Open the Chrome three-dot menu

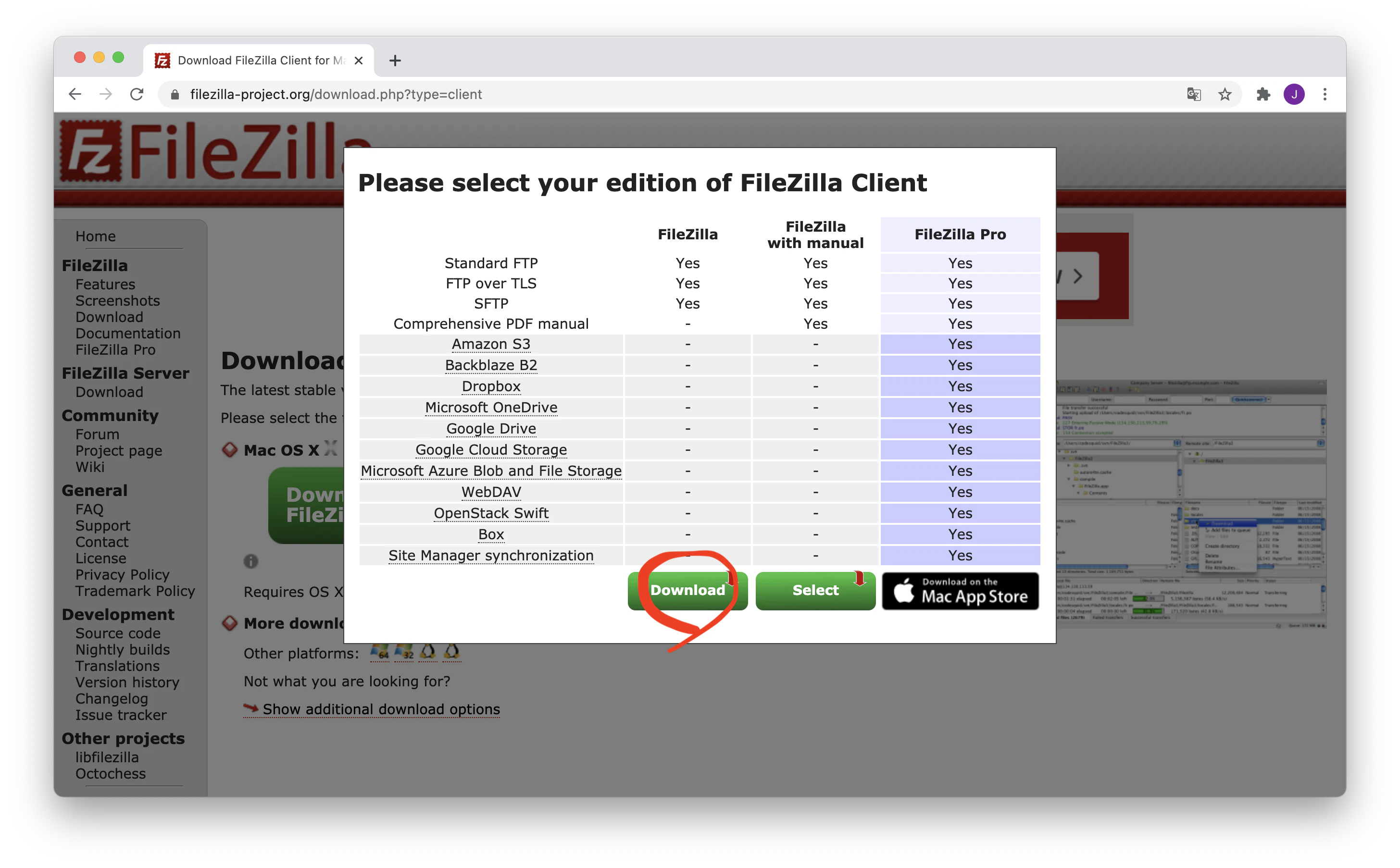(1325, 94)
